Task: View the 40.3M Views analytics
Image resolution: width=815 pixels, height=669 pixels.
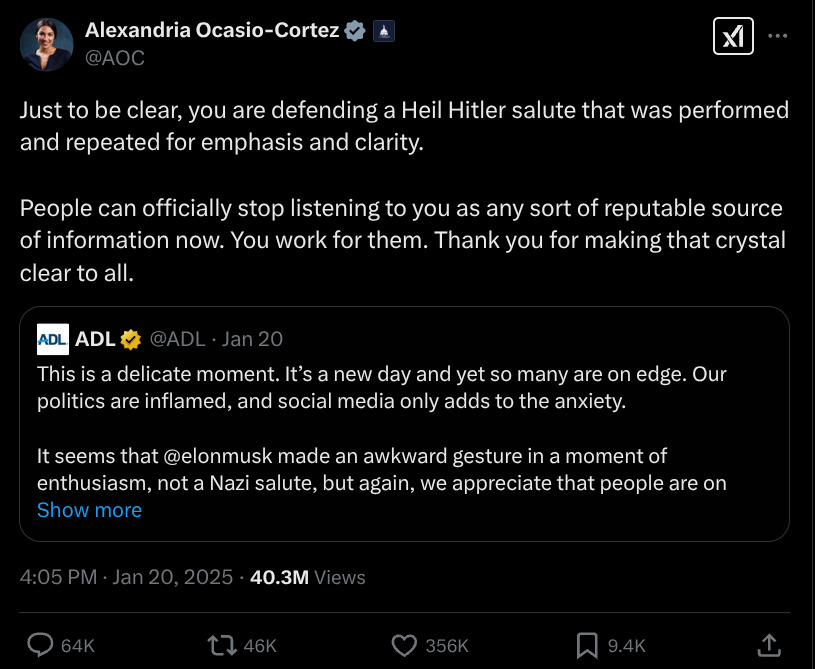Action: click(307, 577)
